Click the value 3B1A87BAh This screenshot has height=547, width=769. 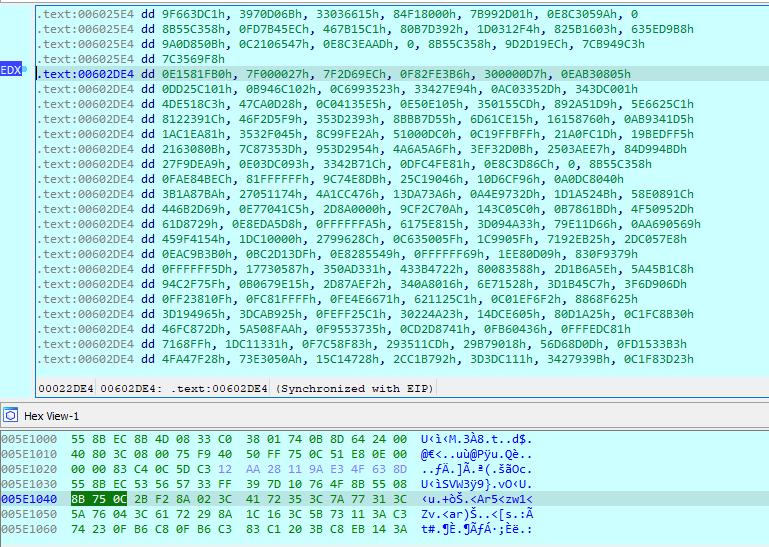coord(193,194)
